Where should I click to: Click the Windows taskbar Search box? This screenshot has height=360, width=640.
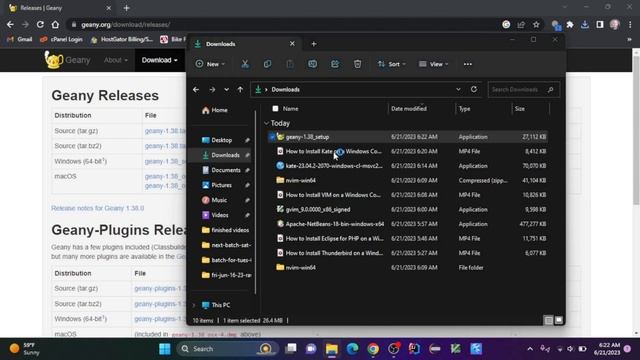tap(227, 349)
